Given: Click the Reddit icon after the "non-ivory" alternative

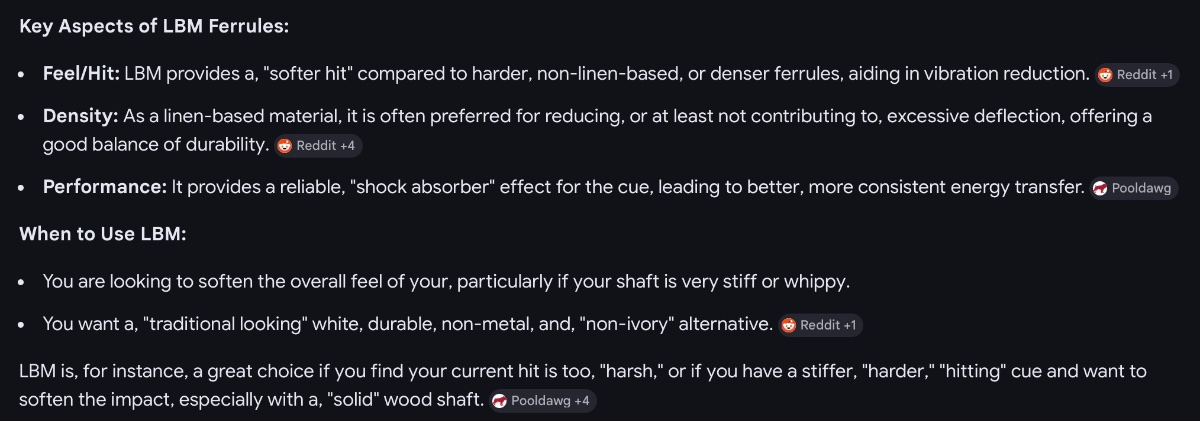Looking at the screenshot, I should pyautogui.click(x=789, y=325).
